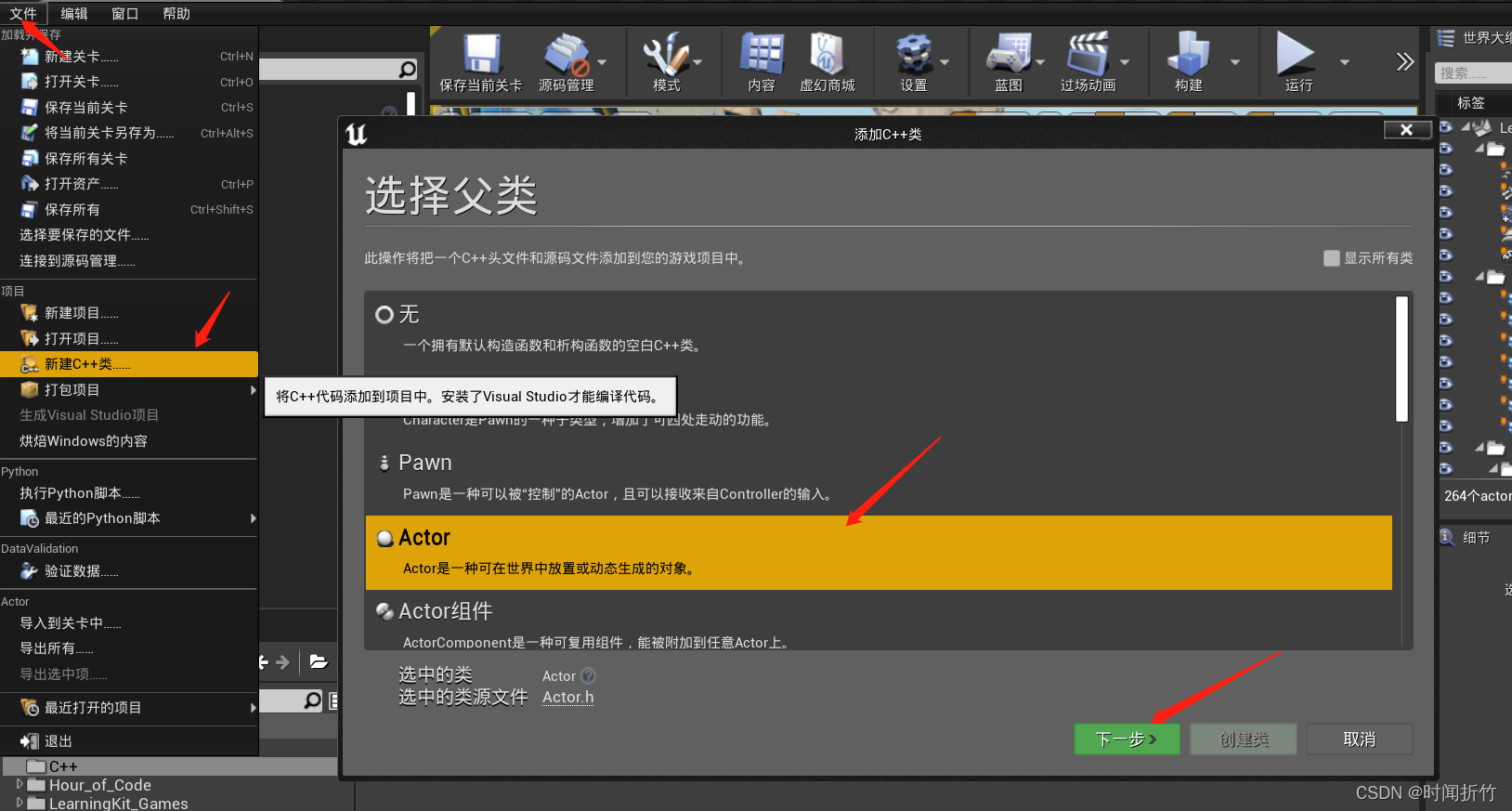Open the 设置 dropdown arrow
Viewport: 1512px width, 811px height.
945,62
